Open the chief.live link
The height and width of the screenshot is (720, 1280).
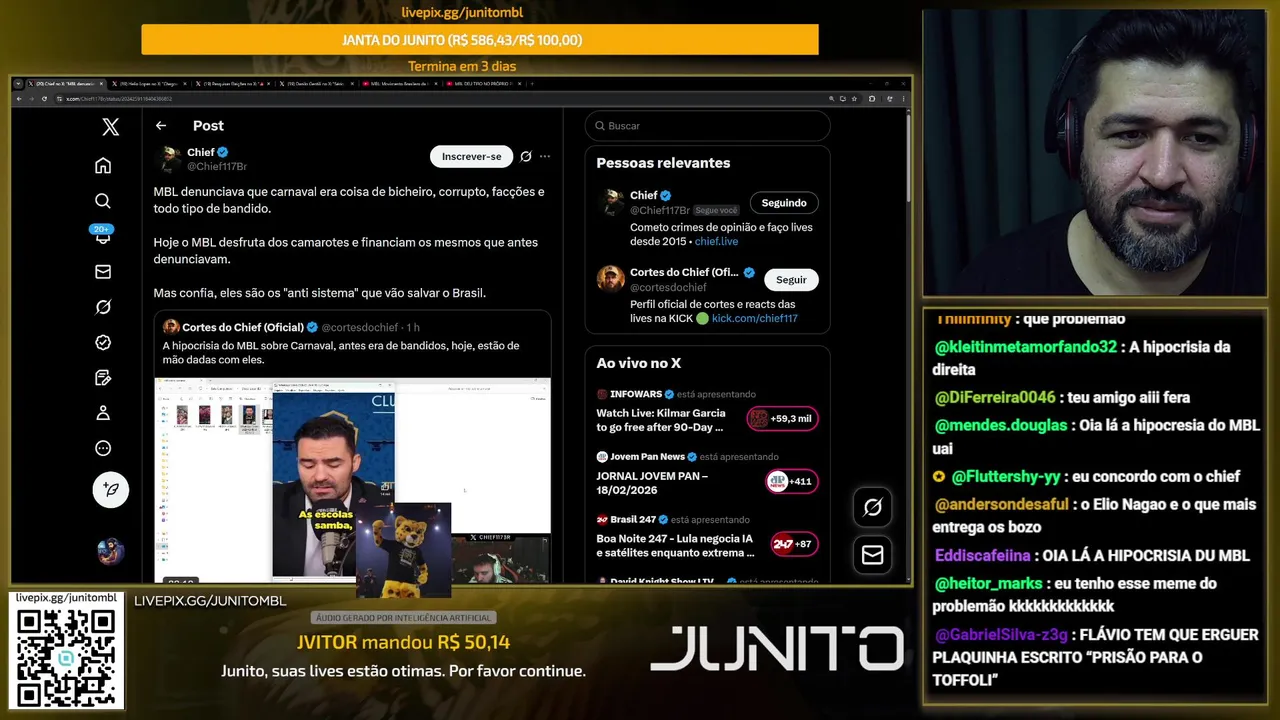[716, 241]
